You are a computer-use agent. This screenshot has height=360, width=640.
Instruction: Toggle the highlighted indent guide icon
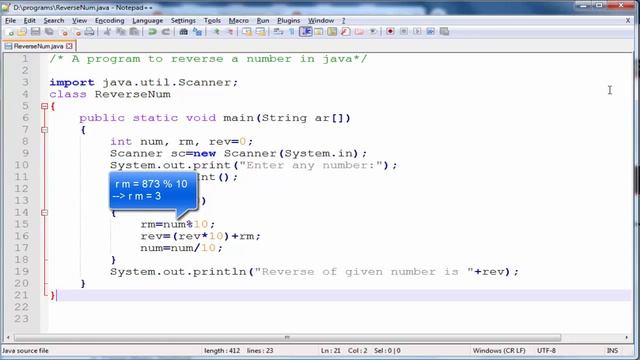[x=306, y=32]
